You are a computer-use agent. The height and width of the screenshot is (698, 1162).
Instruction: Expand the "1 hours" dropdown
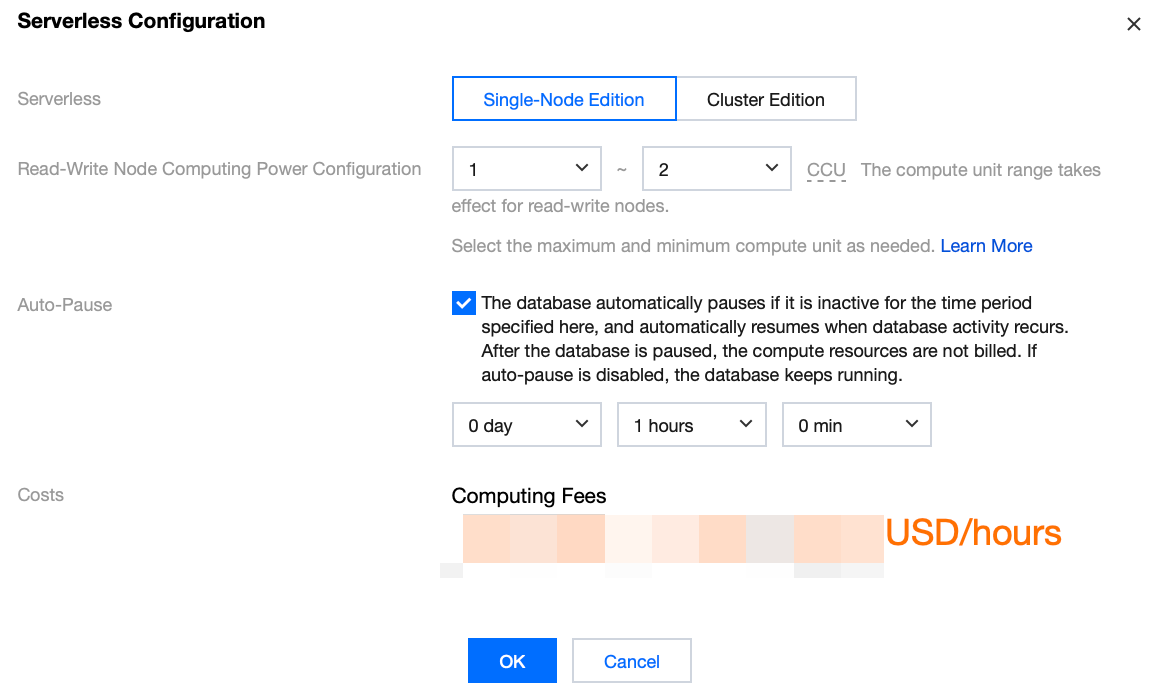pyautogui.click(x=691, y=425)
